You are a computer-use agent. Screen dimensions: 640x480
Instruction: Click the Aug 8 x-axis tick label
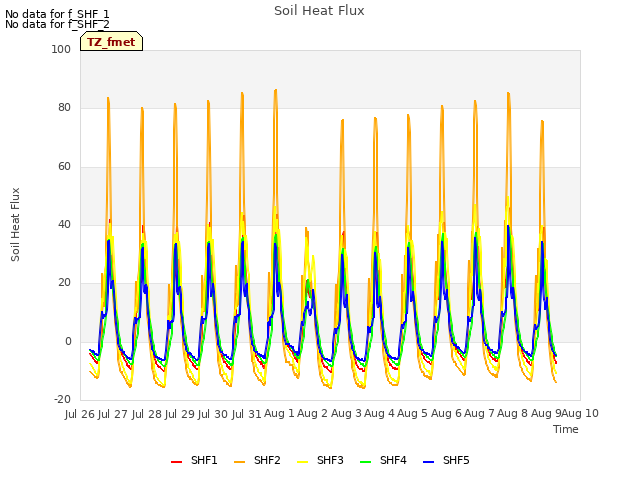(512, 413)
